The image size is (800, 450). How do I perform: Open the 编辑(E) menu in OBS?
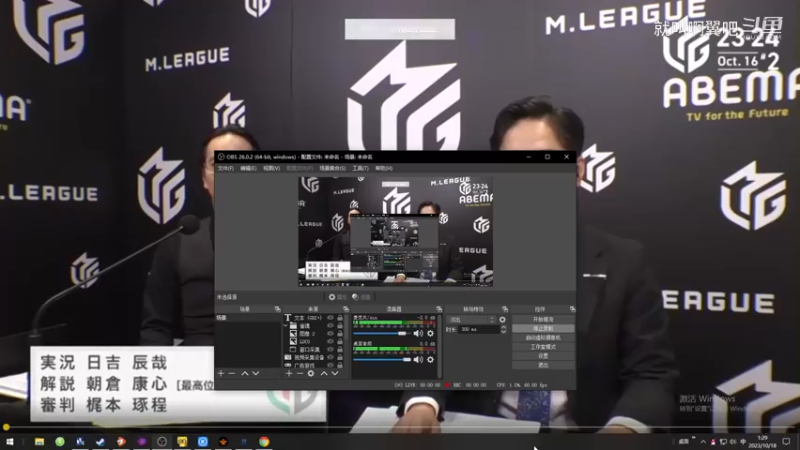[x=248, y=168]
